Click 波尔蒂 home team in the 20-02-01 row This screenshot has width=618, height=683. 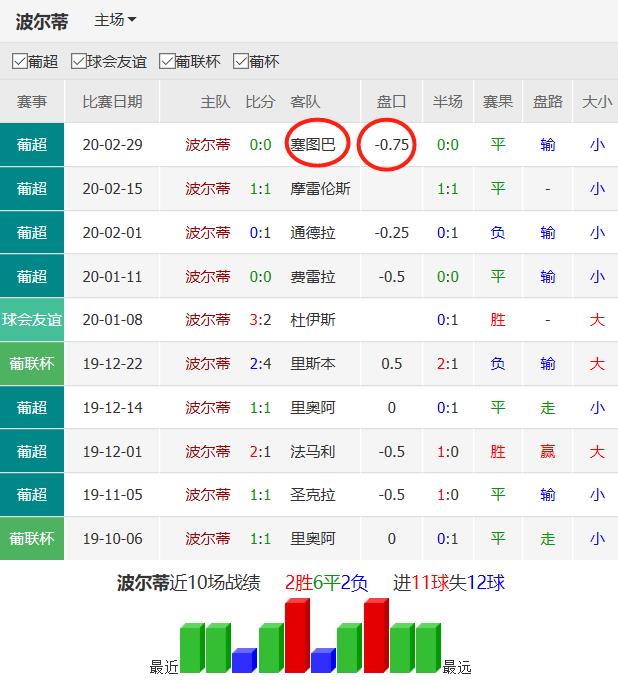tap(208, 233)
